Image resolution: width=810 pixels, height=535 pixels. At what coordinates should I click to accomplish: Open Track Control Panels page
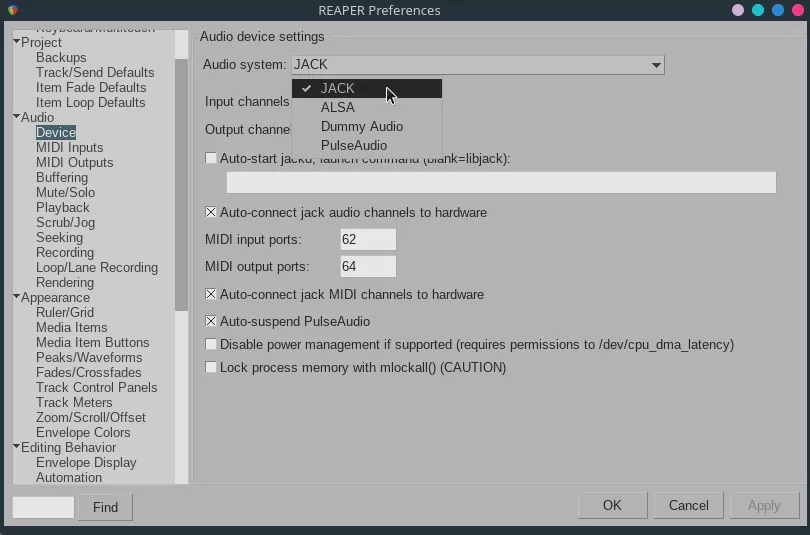(97, 387)
